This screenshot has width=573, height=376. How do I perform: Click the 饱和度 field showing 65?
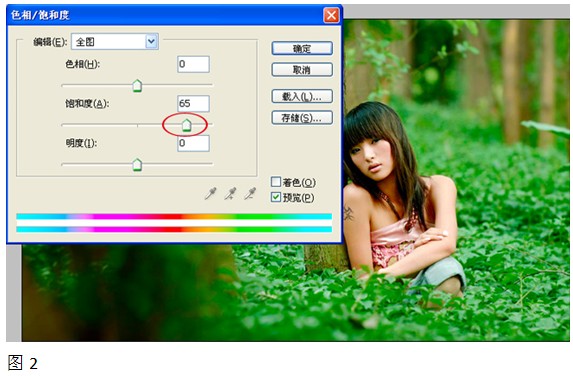point(193,103)
